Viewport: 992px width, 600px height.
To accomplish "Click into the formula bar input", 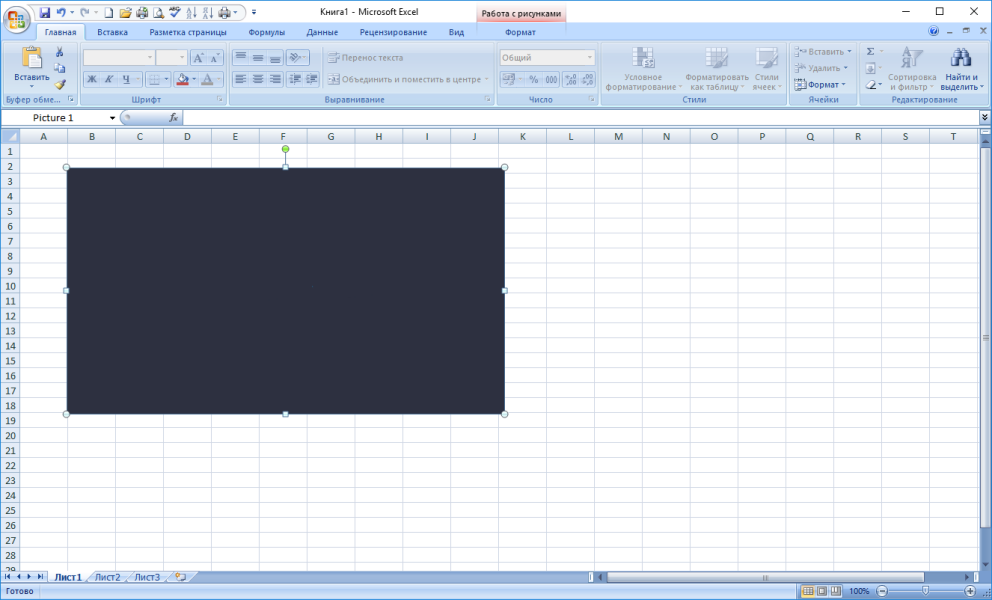I will (x=581, y=118).
